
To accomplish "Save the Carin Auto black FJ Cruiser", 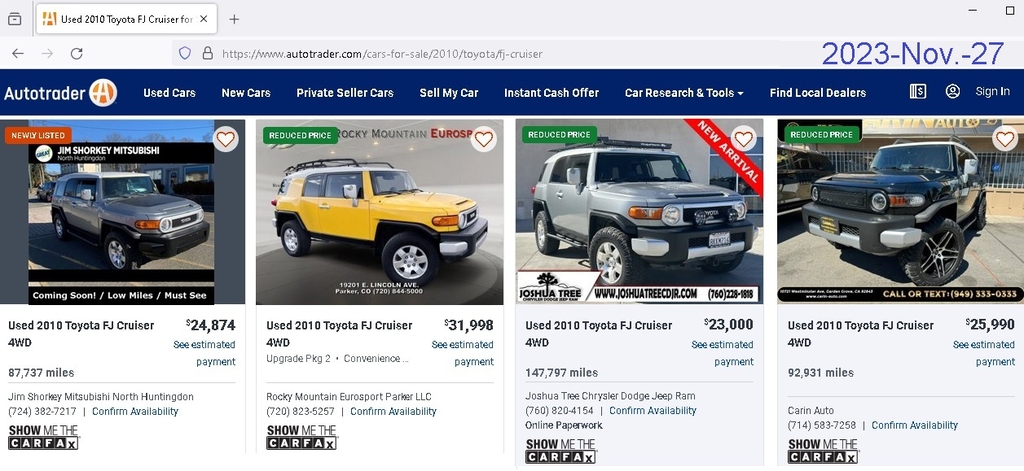I will [x=1005, y=139].
